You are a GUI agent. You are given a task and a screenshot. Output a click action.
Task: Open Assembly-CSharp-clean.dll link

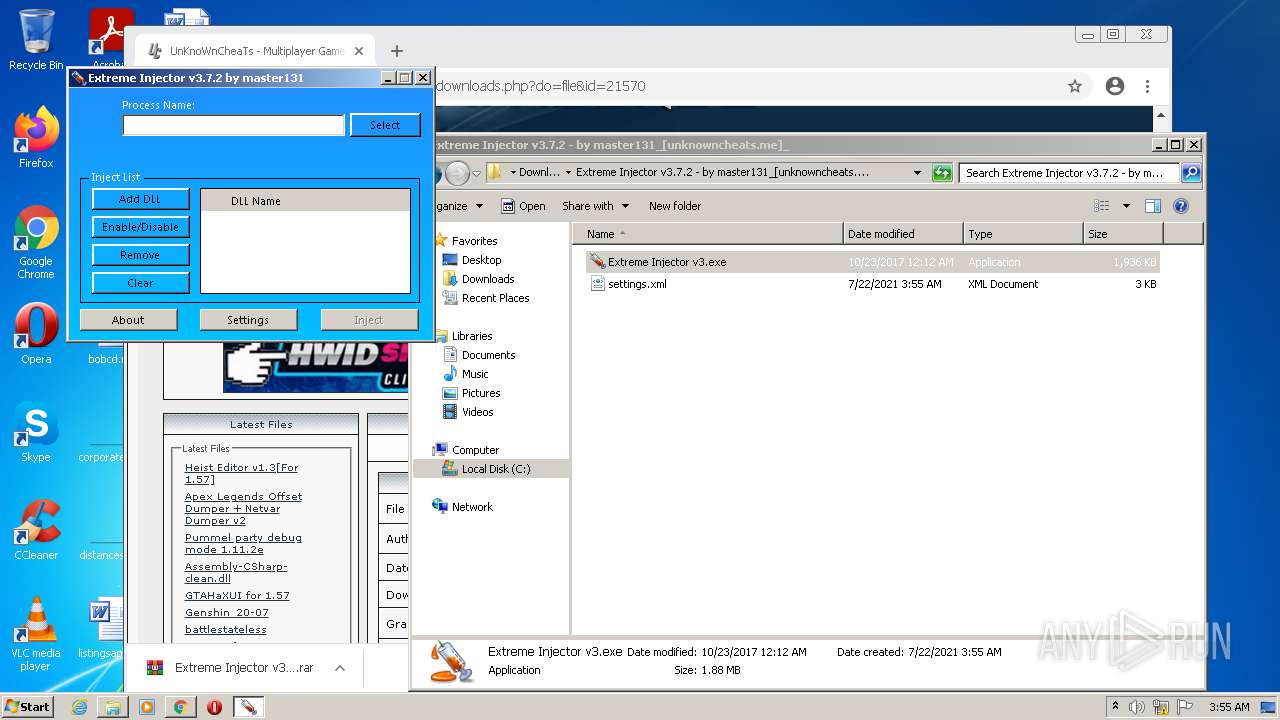coord(236,572)
